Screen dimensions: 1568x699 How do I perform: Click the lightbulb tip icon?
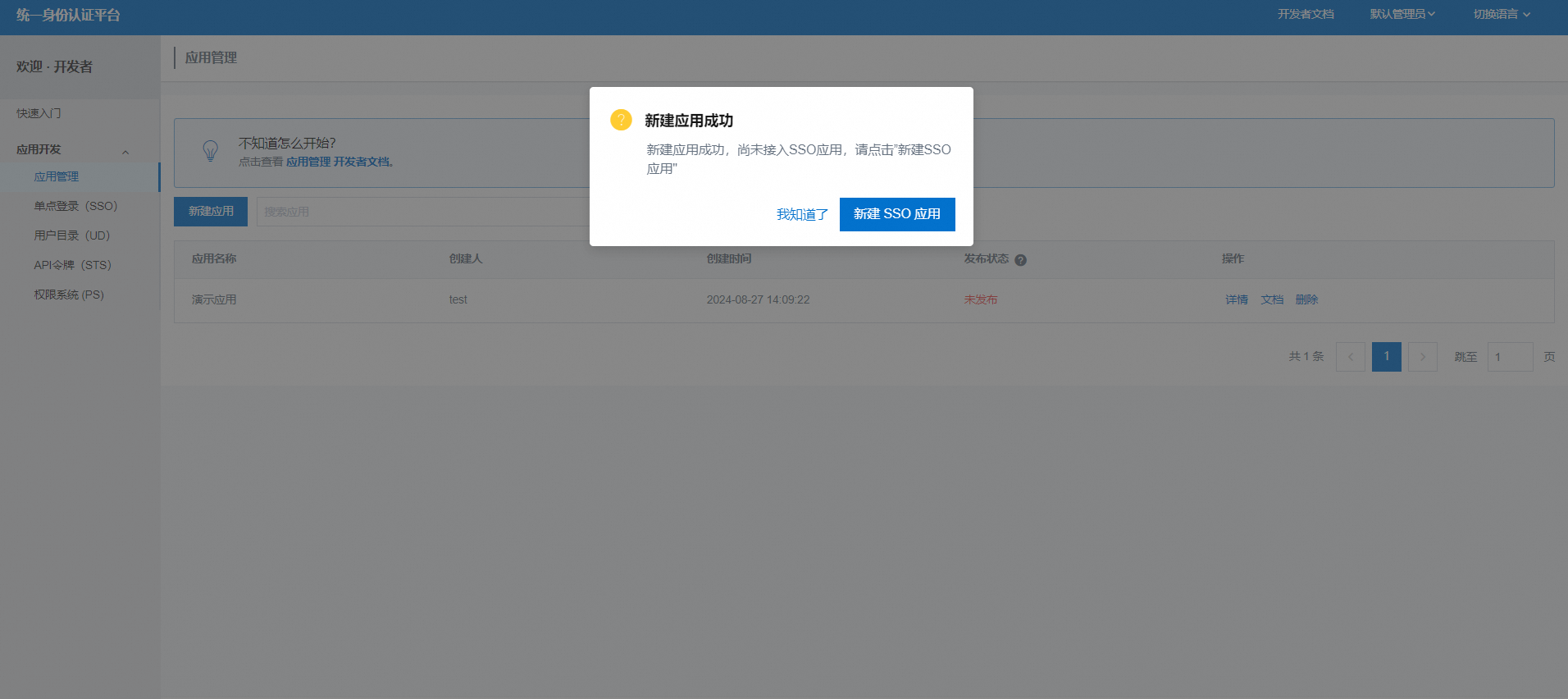(211, 151)
